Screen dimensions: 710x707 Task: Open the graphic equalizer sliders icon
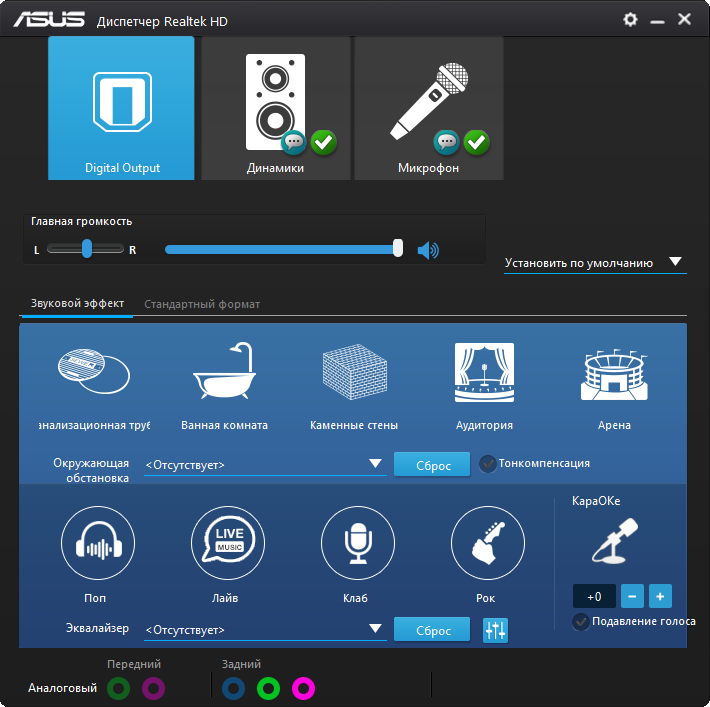(x=495, y=630)
